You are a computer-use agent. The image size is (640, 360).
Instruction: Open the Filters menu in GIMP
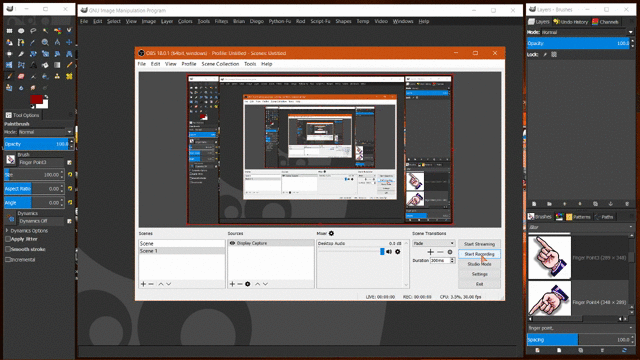click(221, 21)
